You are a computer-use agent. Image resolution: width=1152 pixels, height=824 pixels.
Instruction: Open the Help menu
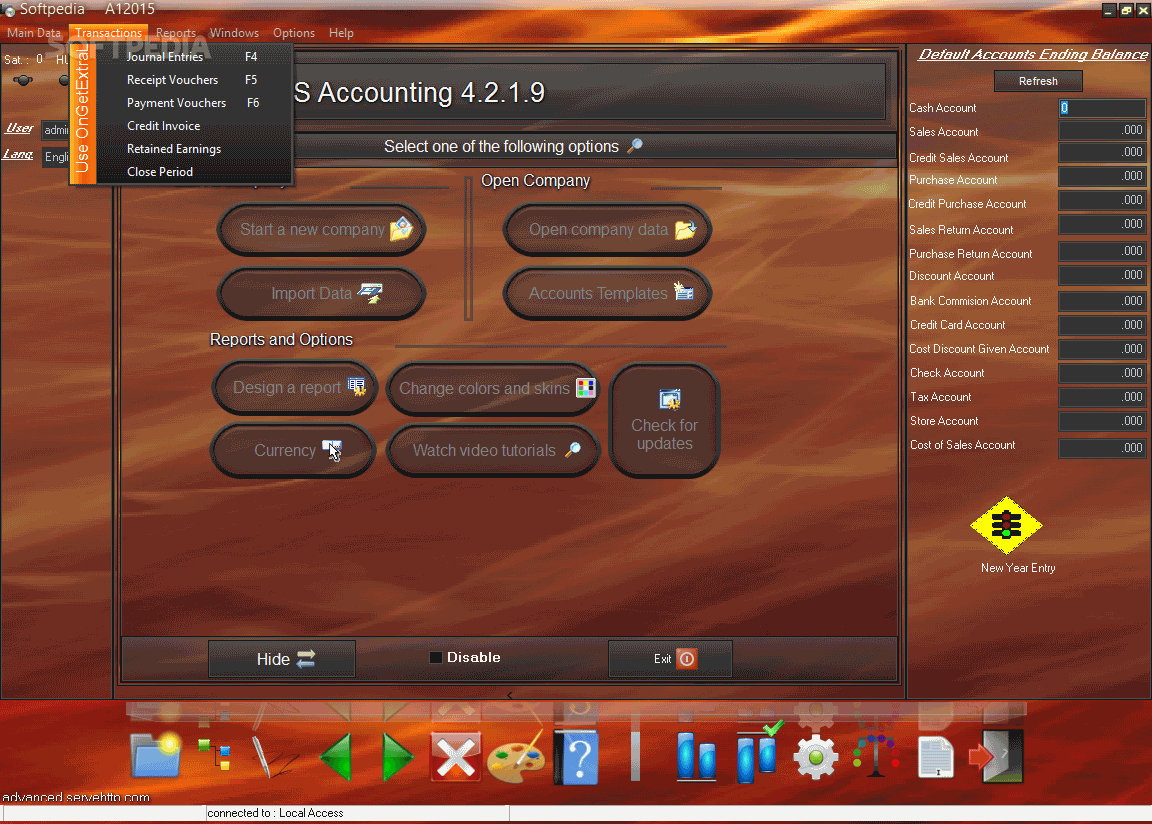pyautogui.click(x=341, y=33)
